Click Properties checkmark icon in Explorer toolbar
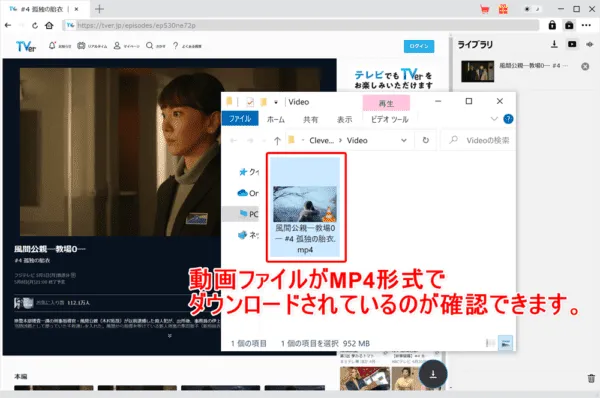The width and height of the screenshot is (600, 398). tap(250, 102)
